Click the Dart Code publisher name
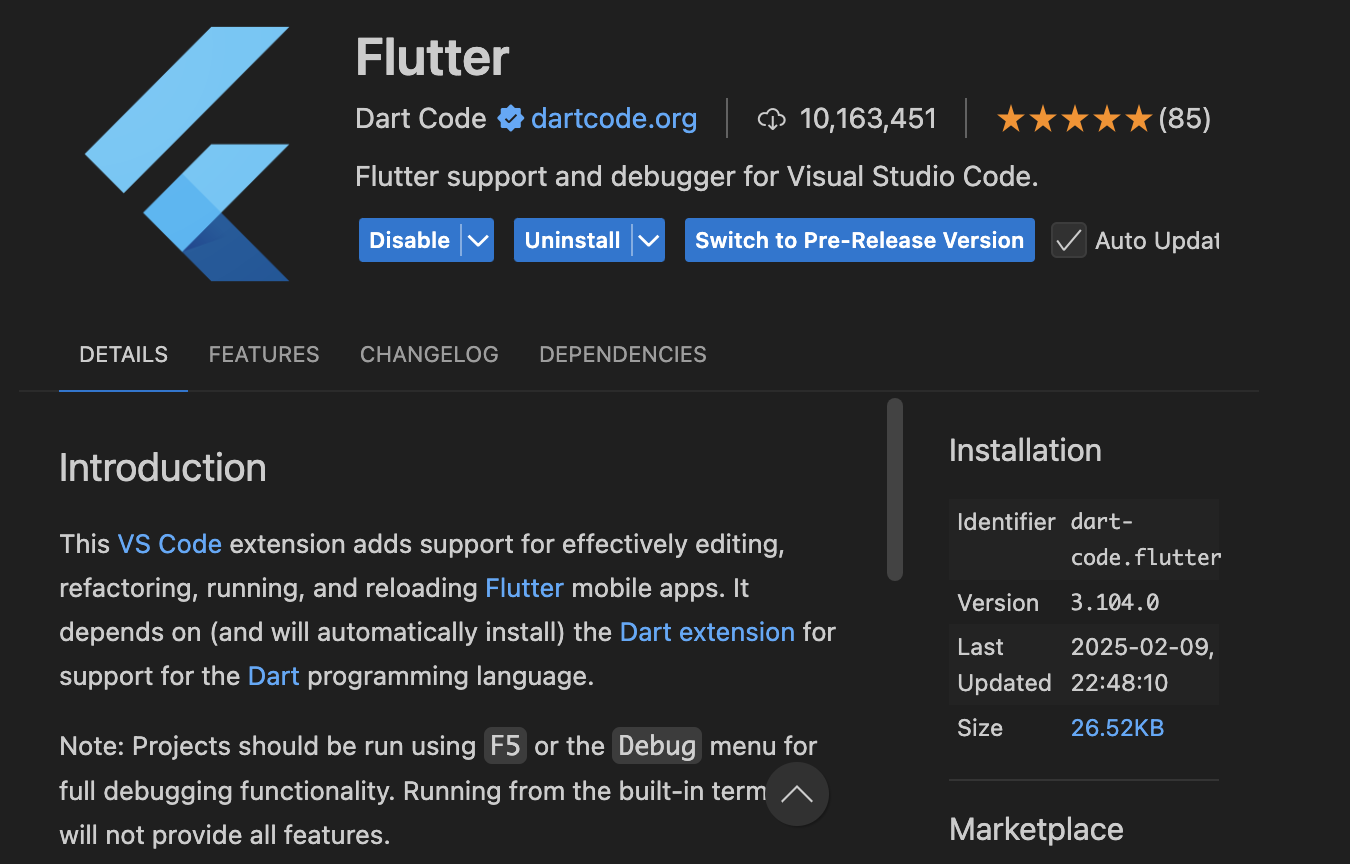This screenshot has width=1350, height=864. click(x=421, y=119)
